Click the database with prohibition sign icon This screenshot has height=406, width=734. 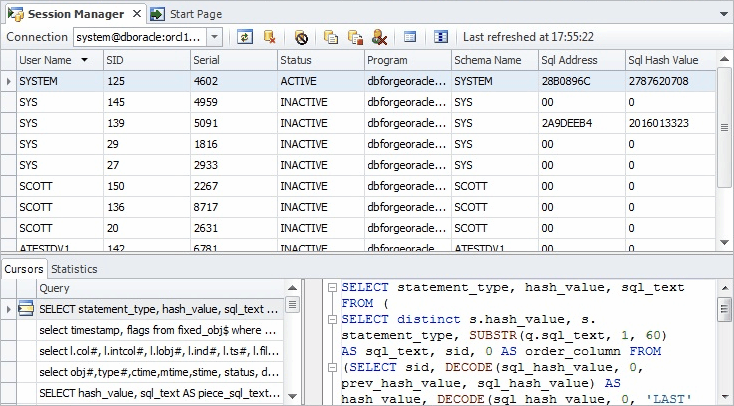(x=301, y=37)
